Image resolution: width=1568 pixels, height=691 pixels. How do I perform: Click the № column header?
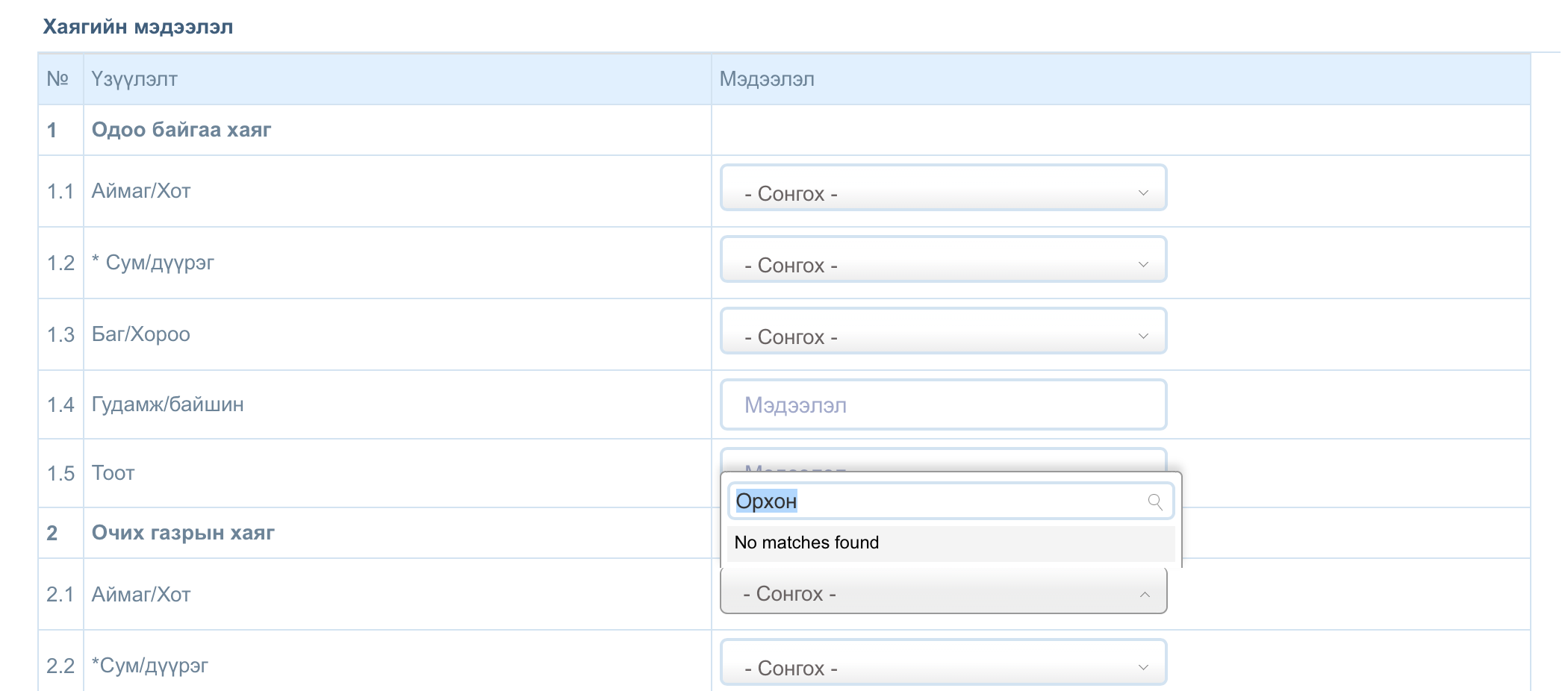[57, 79]
